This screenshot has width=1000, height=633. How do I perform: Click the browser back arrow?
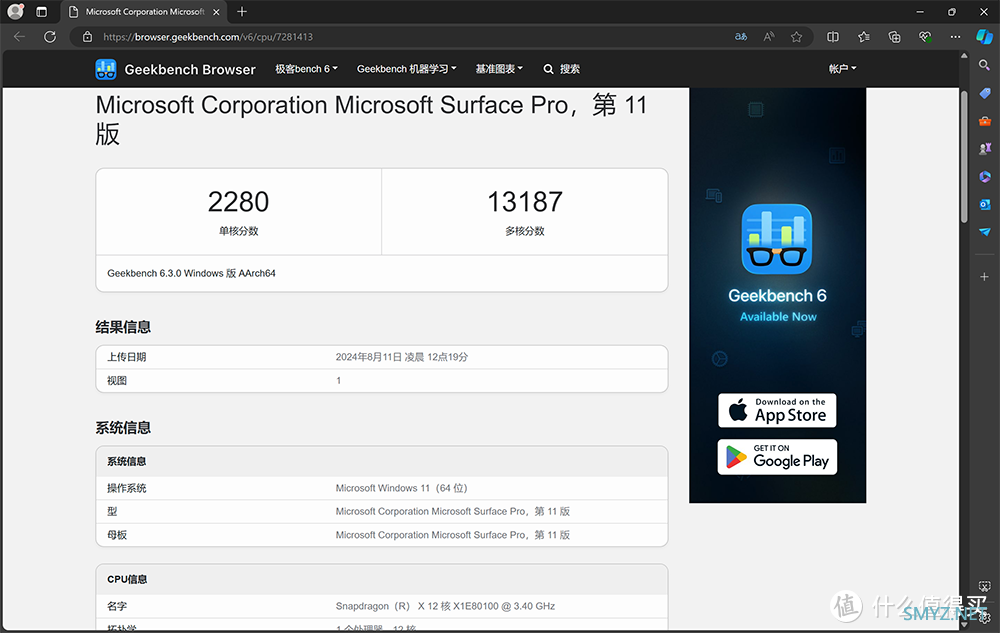tap(19, 37)
